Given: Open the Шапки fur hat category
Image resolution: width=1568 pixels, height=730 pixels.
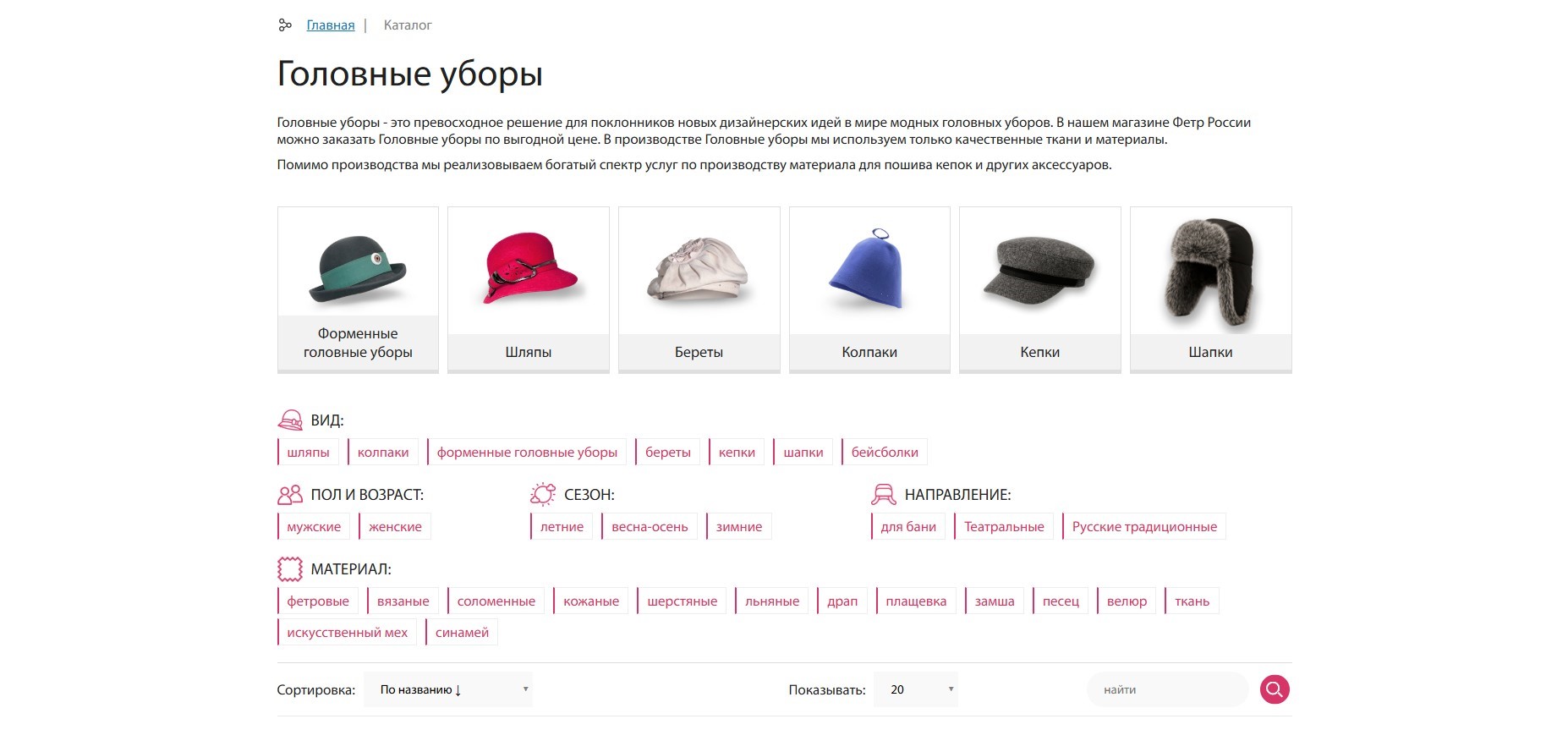Looking at the screenshot, I should coord(1210,289).
